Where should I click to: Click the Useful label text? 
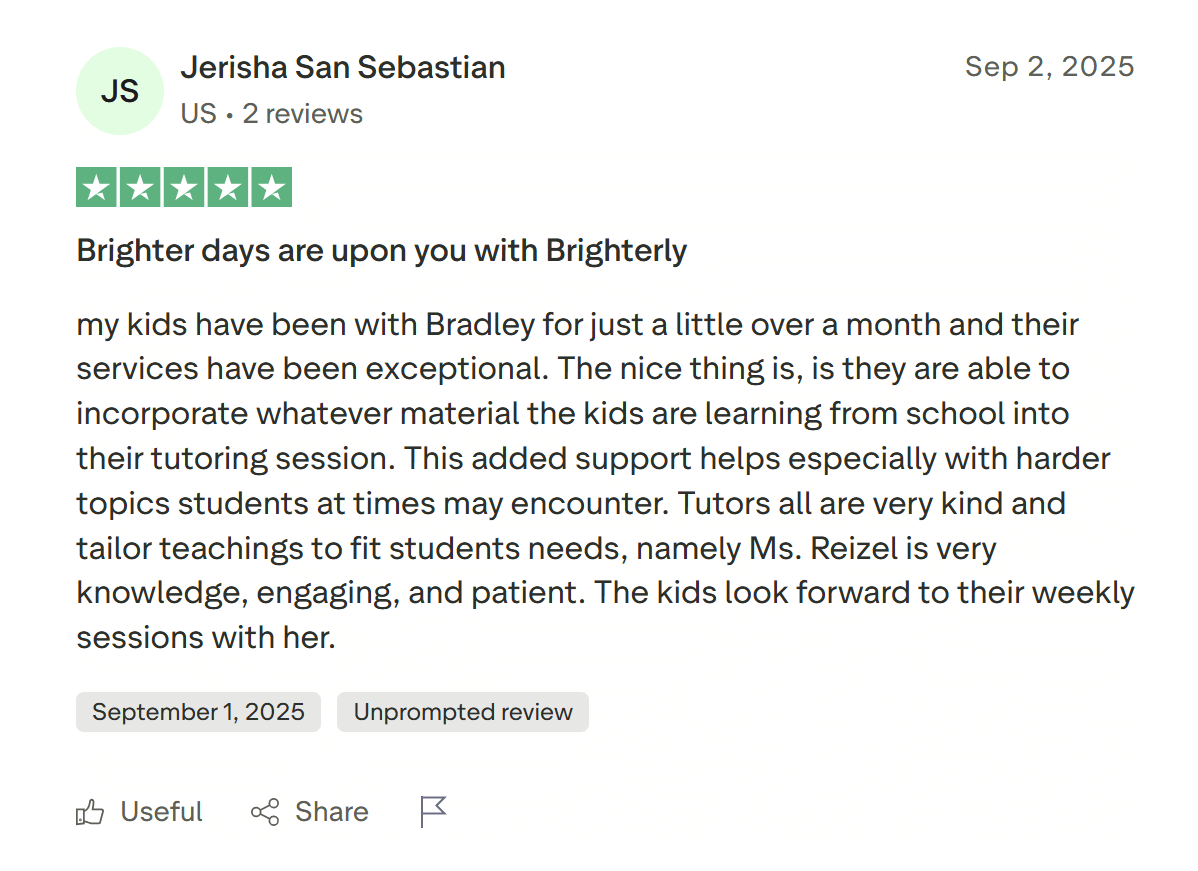(160, 812)
